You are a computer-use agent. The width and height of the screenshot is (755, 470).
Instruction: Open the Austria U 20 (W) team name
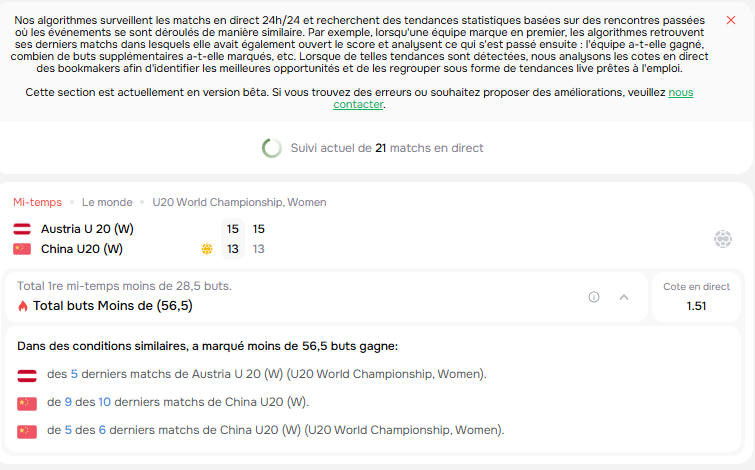(87, 229)
